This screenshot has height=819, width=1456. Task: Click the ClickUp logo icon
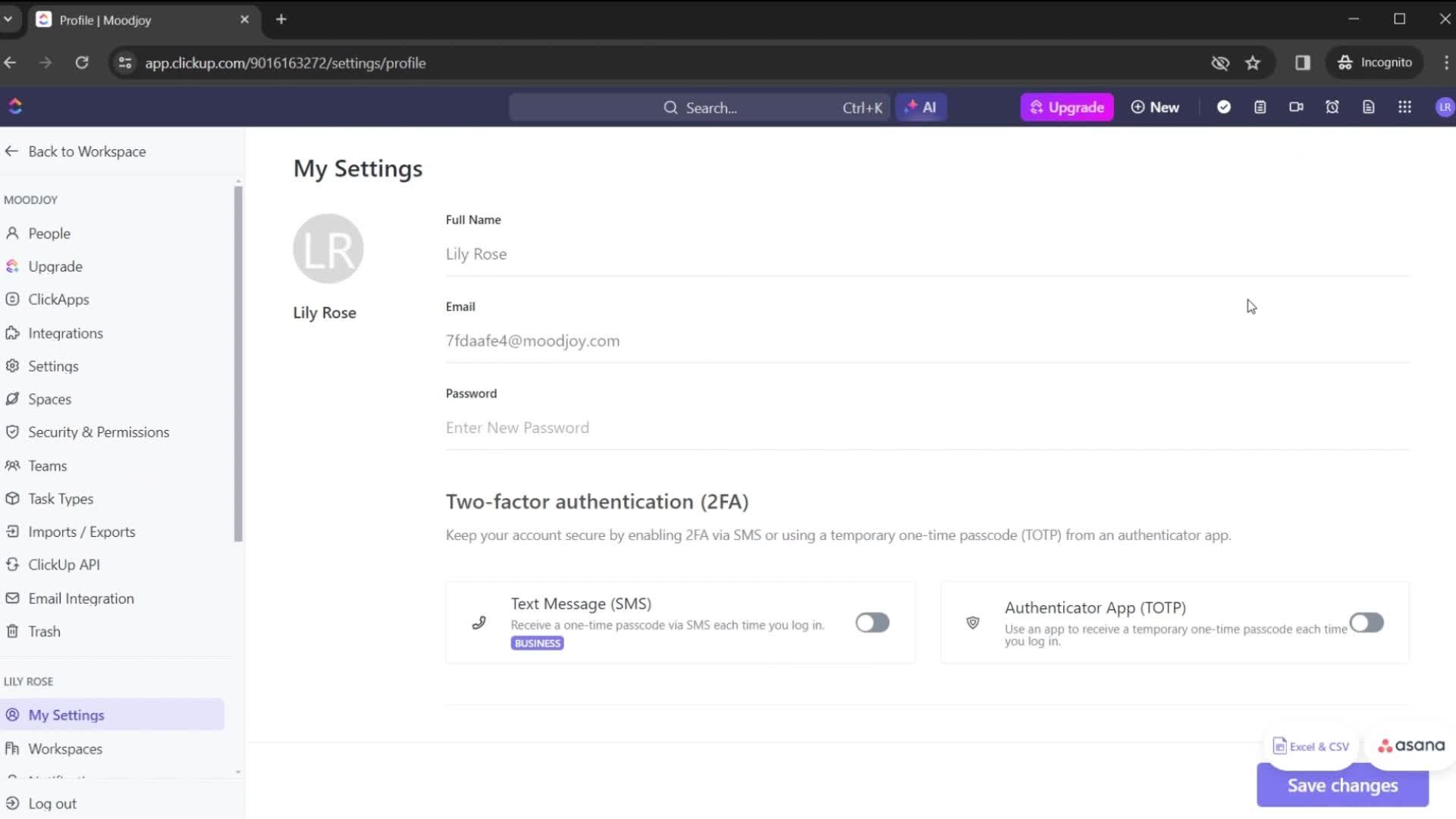click(x=15, y=107)
